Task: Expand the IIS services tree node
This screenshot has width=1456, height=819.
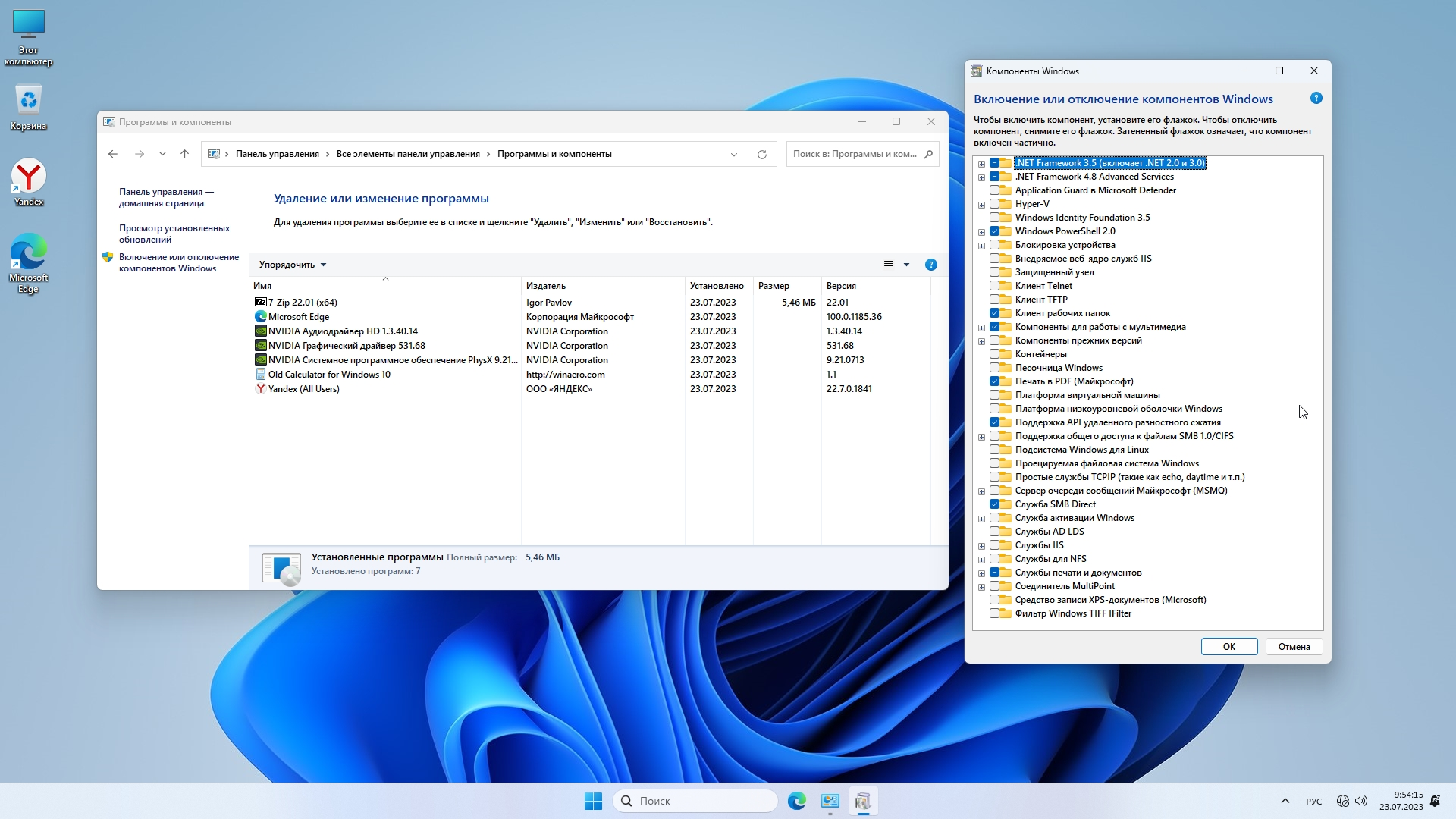Action: point(981,545)
